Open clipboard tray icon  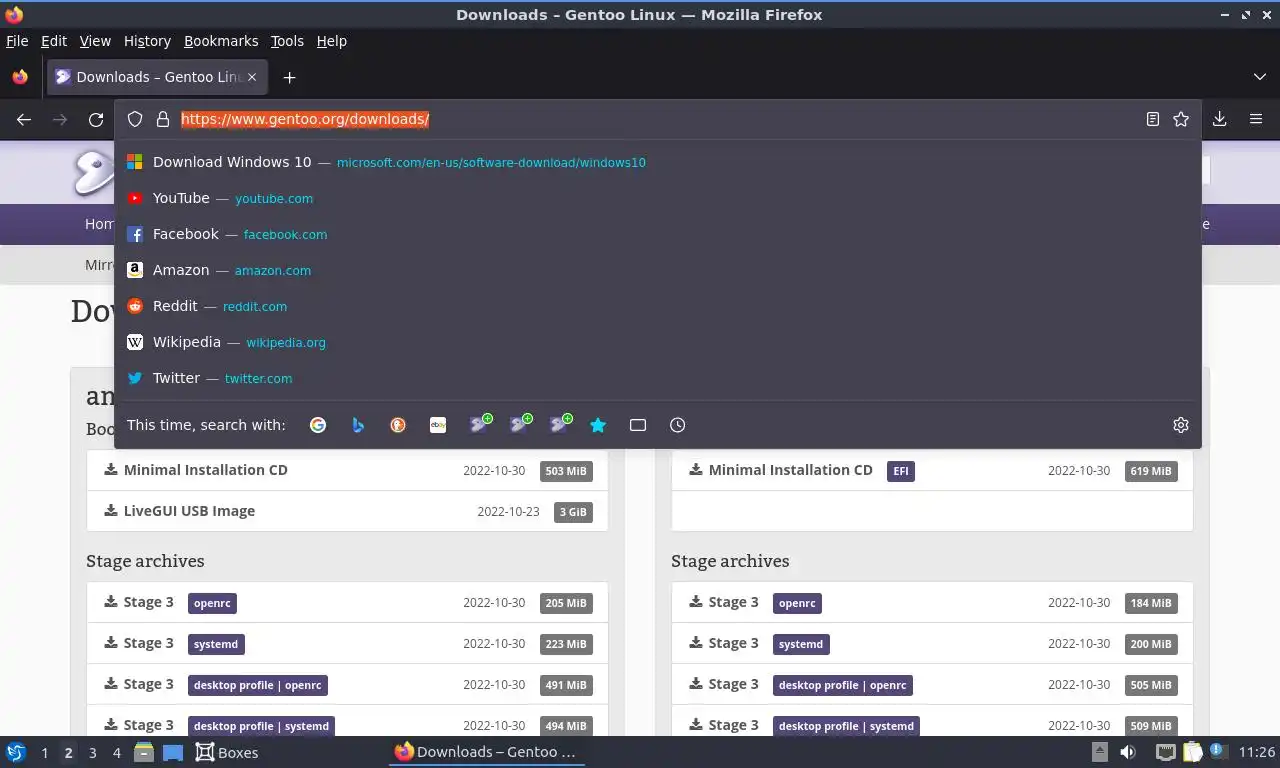click(1192, 752)
